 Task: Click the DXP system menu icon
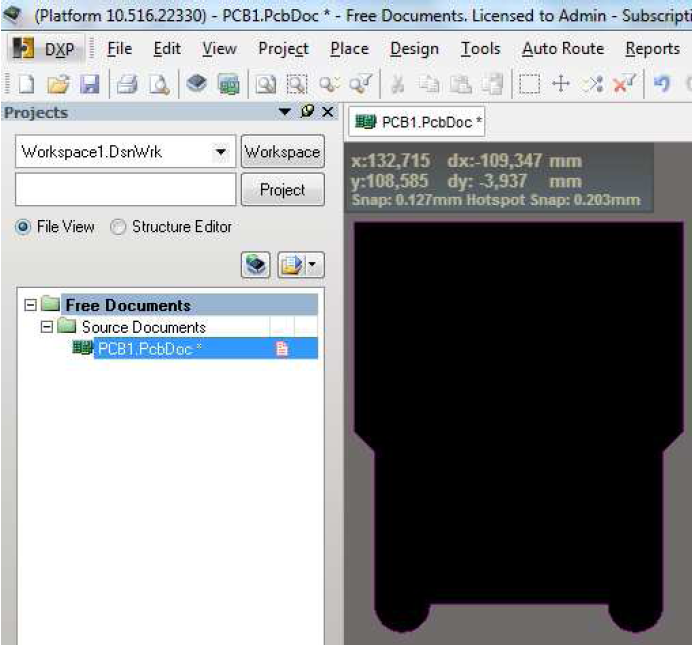pyautogui.click(x=45, y=49)
